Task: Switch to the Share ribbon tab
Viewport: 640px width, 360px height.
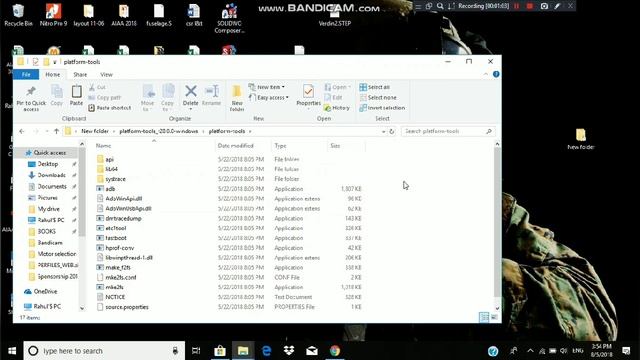Action: (x=80, y=74)
